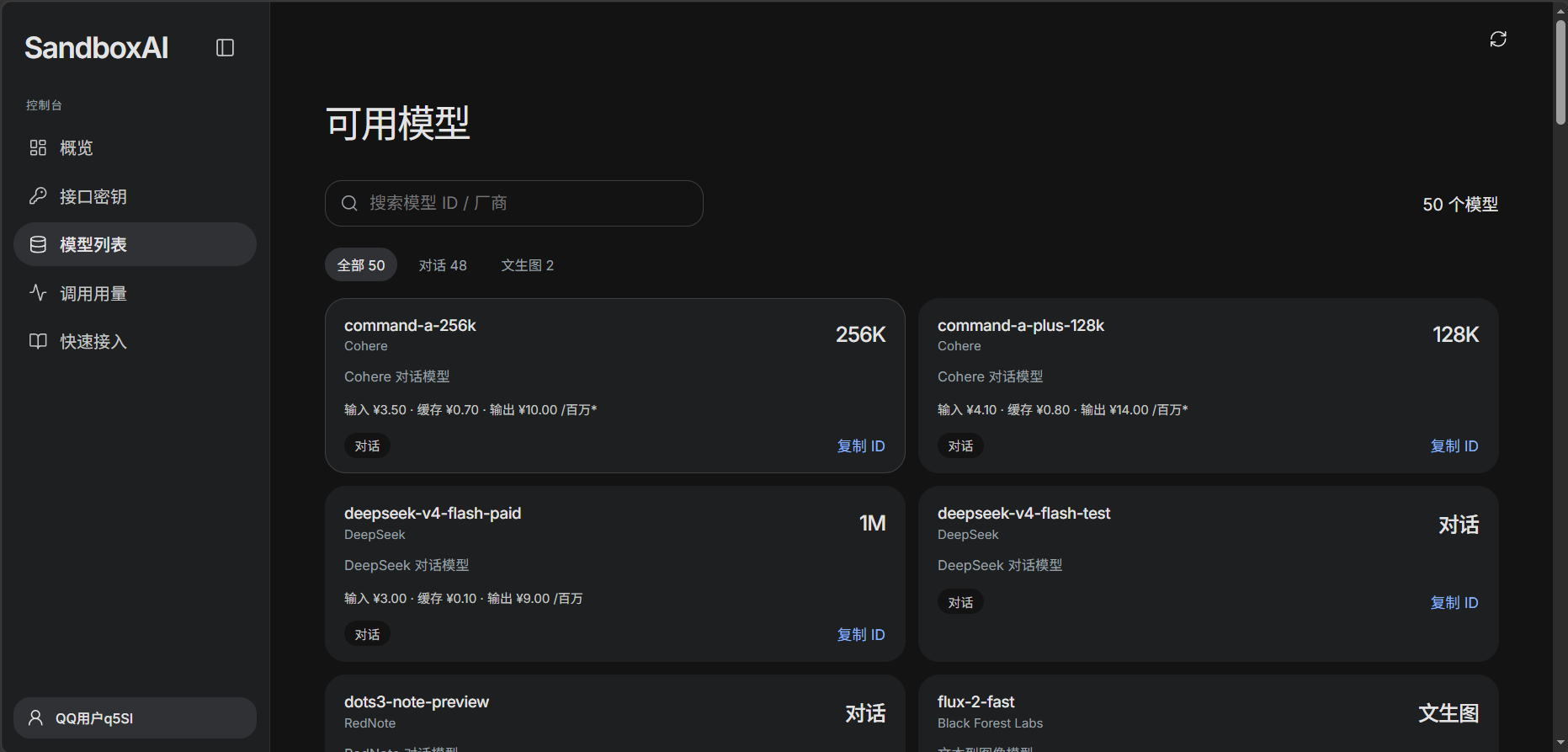Click the 输入 ¥3.00 pricing line

pos(464,599)
